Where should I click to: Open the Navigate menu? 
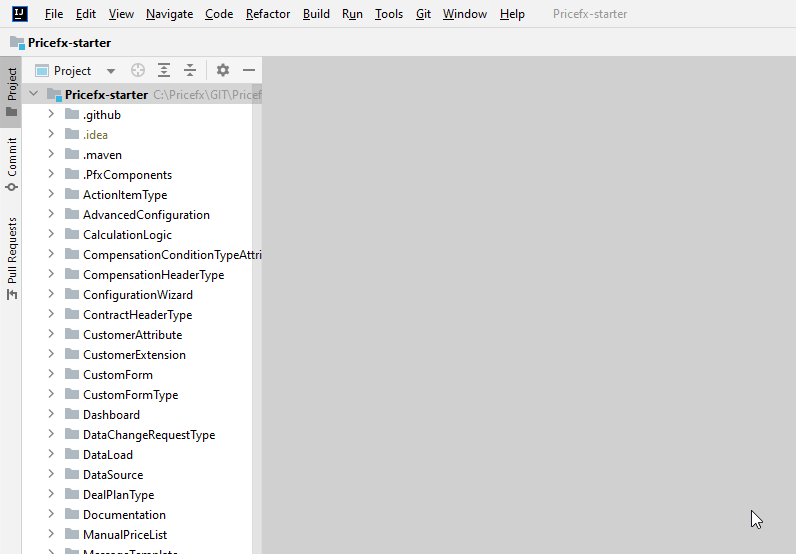[x=170, y=14]
